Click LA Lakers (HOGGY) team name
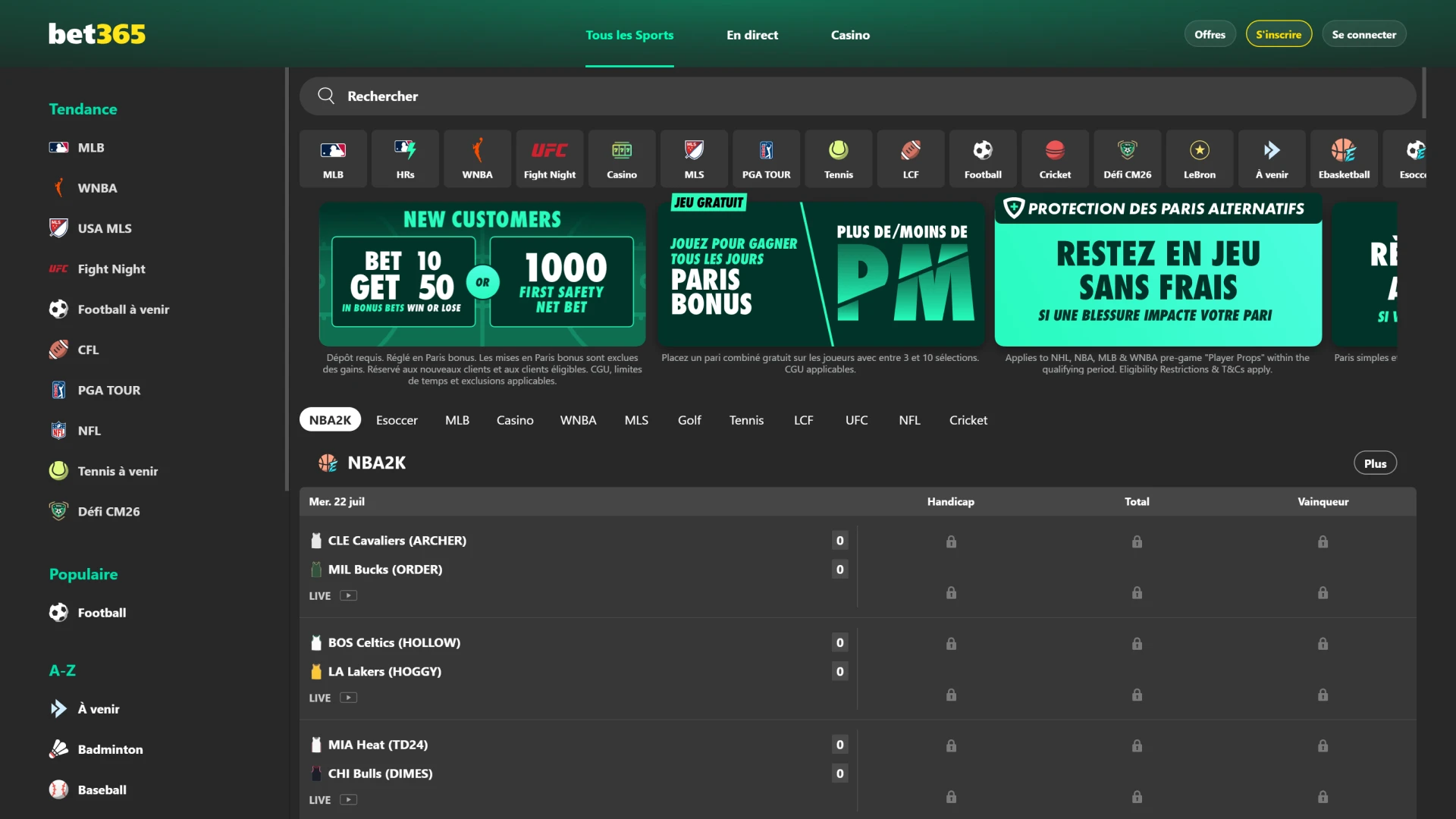This screenshot has width=1456, height=819. 384,671
